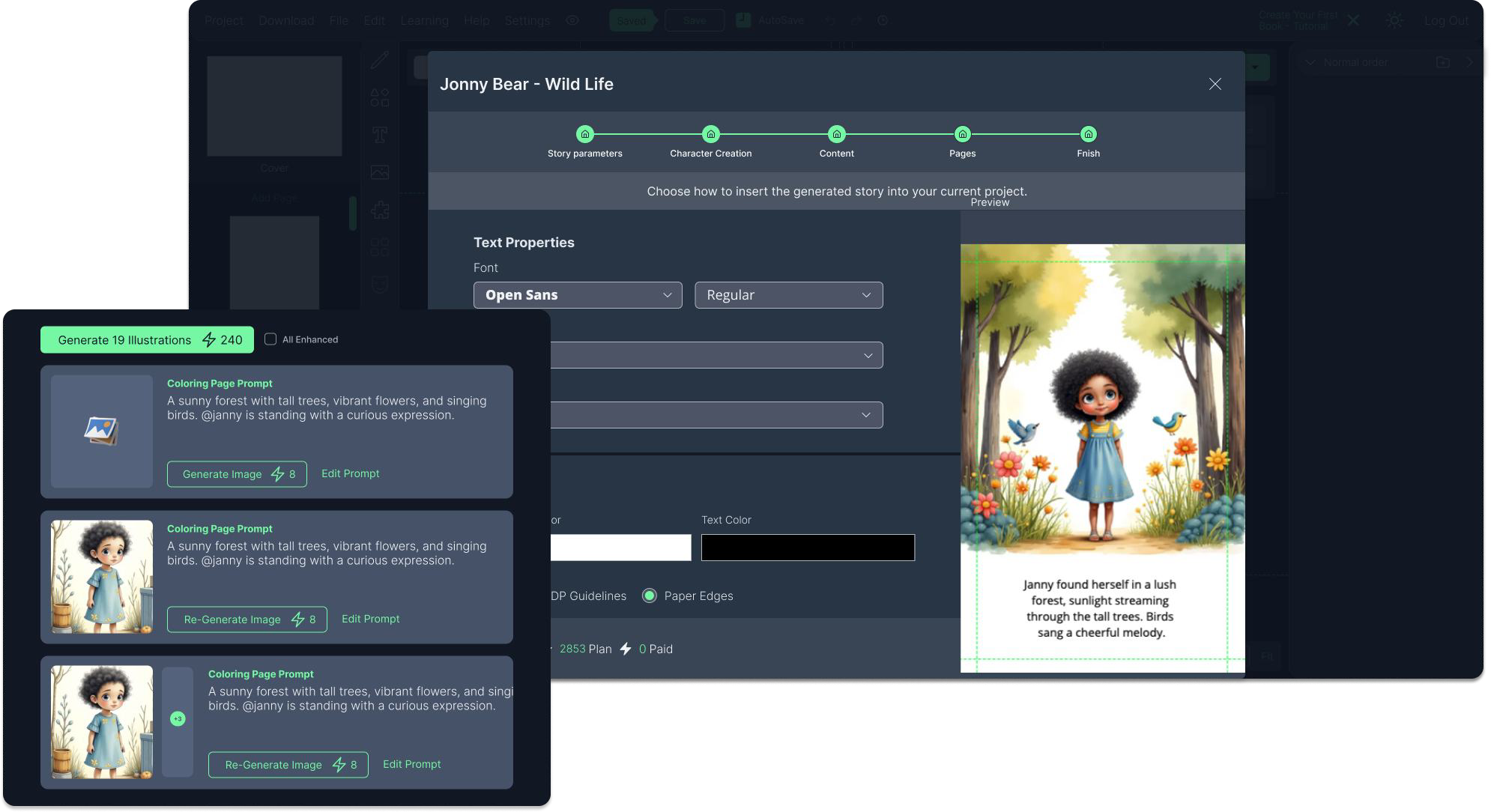Open the Download menu

[x=286, y=20]
